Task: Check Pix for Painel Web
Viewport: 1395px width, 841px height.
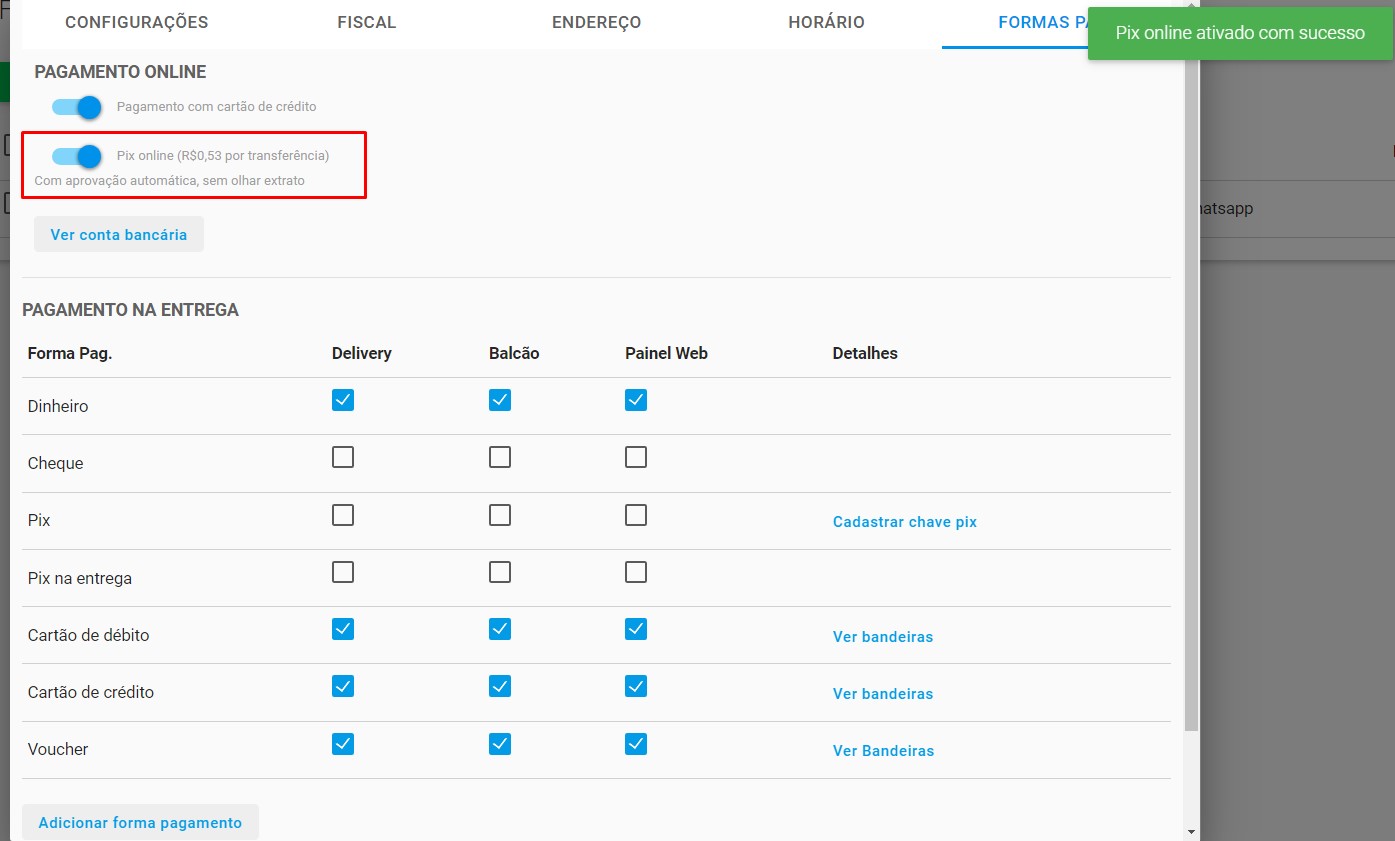Action: tap(636, 515)
